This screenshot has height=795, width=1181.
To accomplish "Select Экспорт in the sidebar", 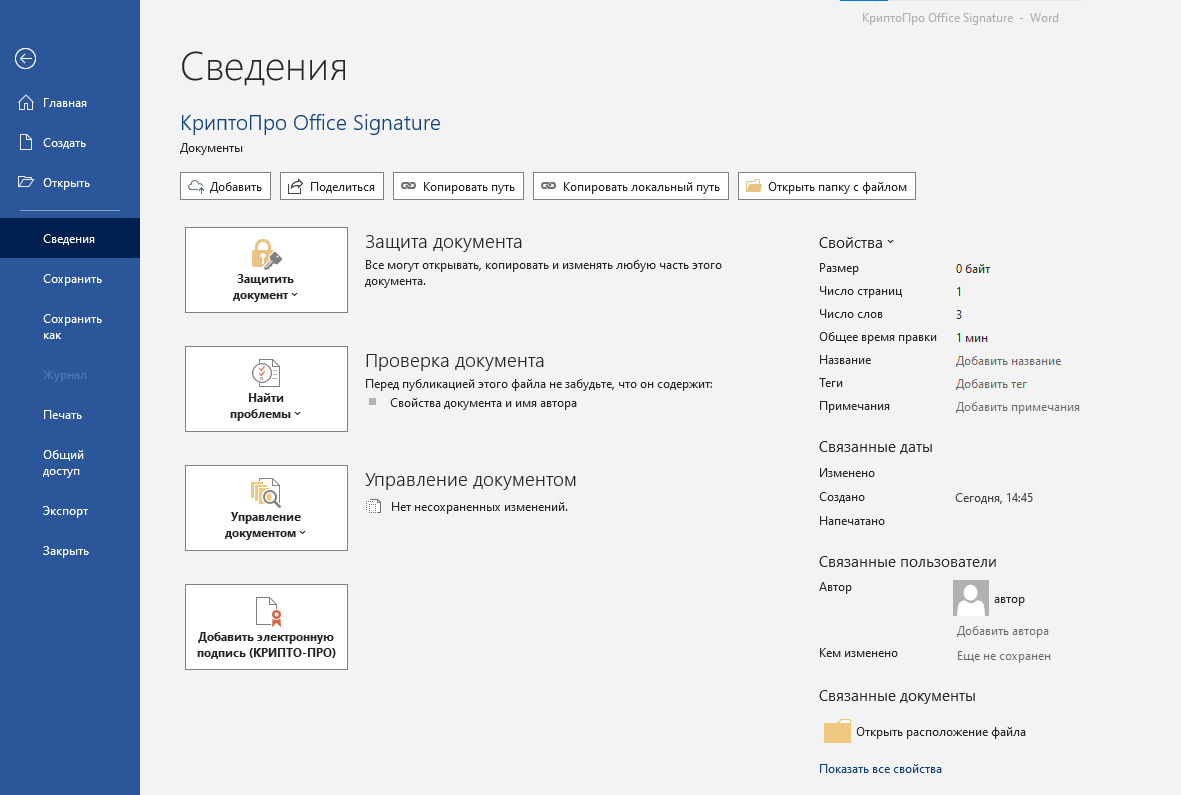I will [x=65, y=511].
